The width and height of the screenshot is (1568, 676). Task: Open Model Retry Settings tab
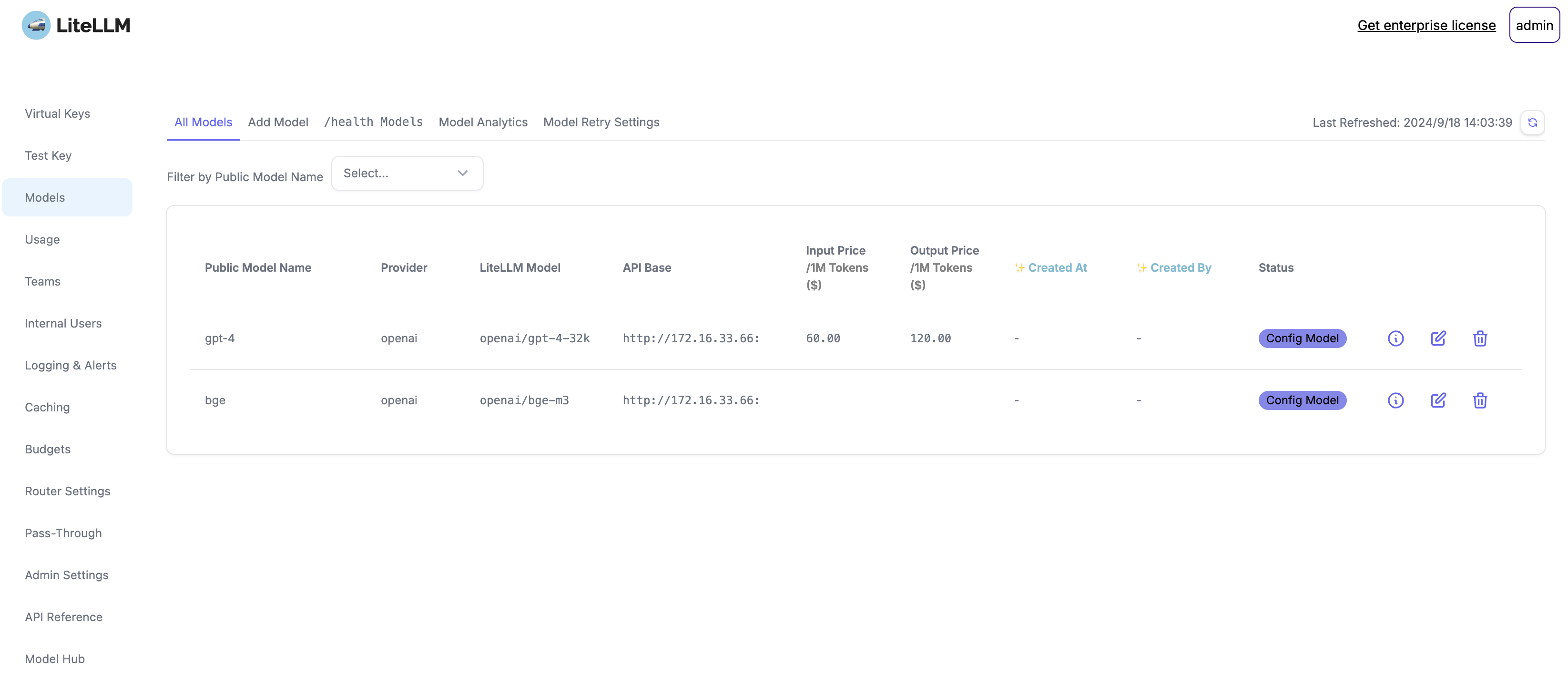[x=601, y=122]
